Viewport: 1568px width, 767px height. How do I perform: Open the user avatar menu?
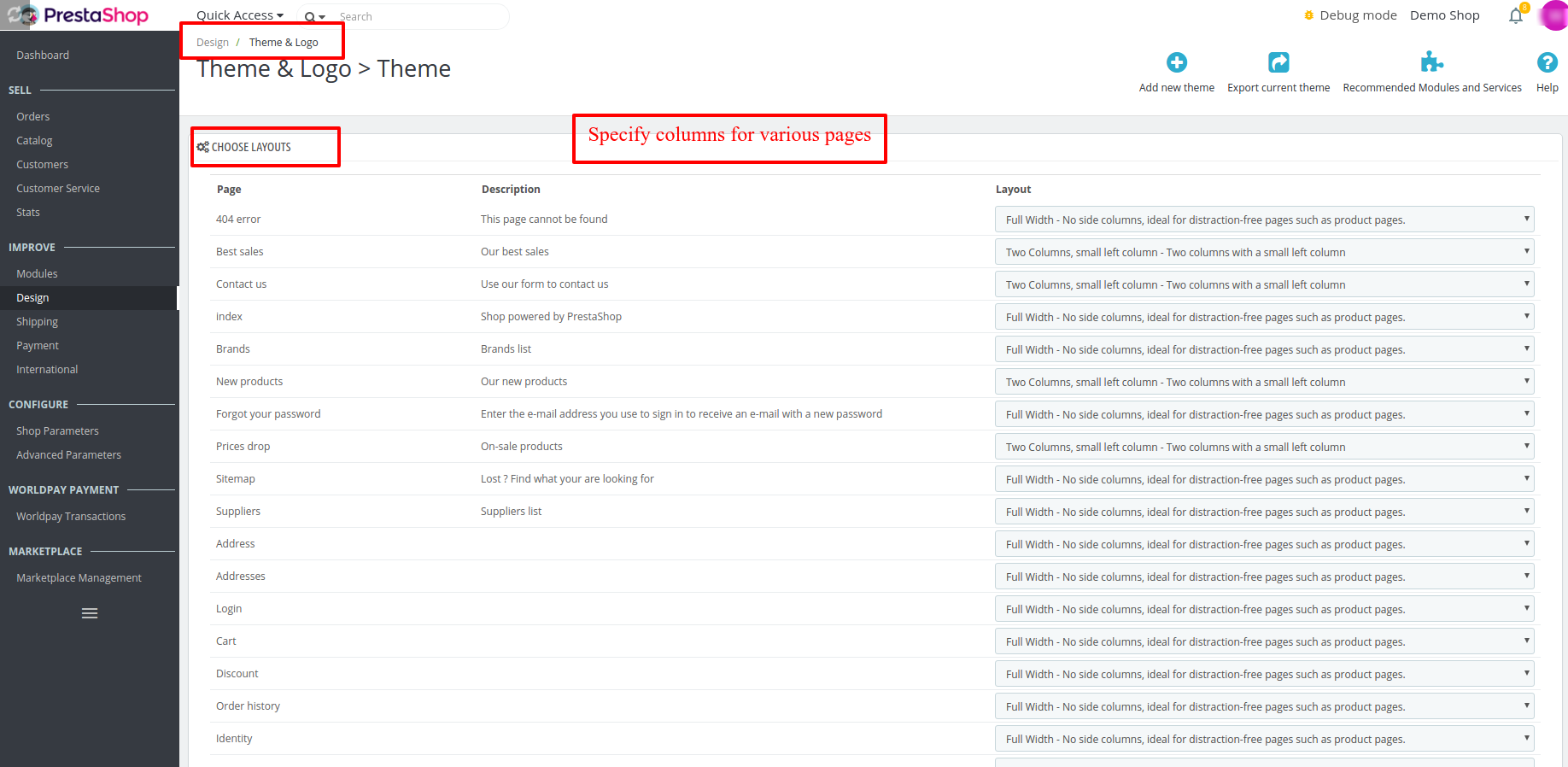tap(1554, 15)
